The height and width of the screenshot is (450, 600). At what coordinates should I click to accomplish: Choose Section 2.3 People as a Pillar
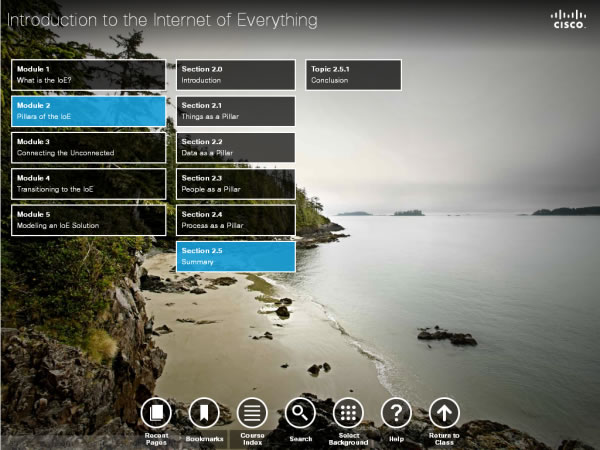(x=235, y=183)
